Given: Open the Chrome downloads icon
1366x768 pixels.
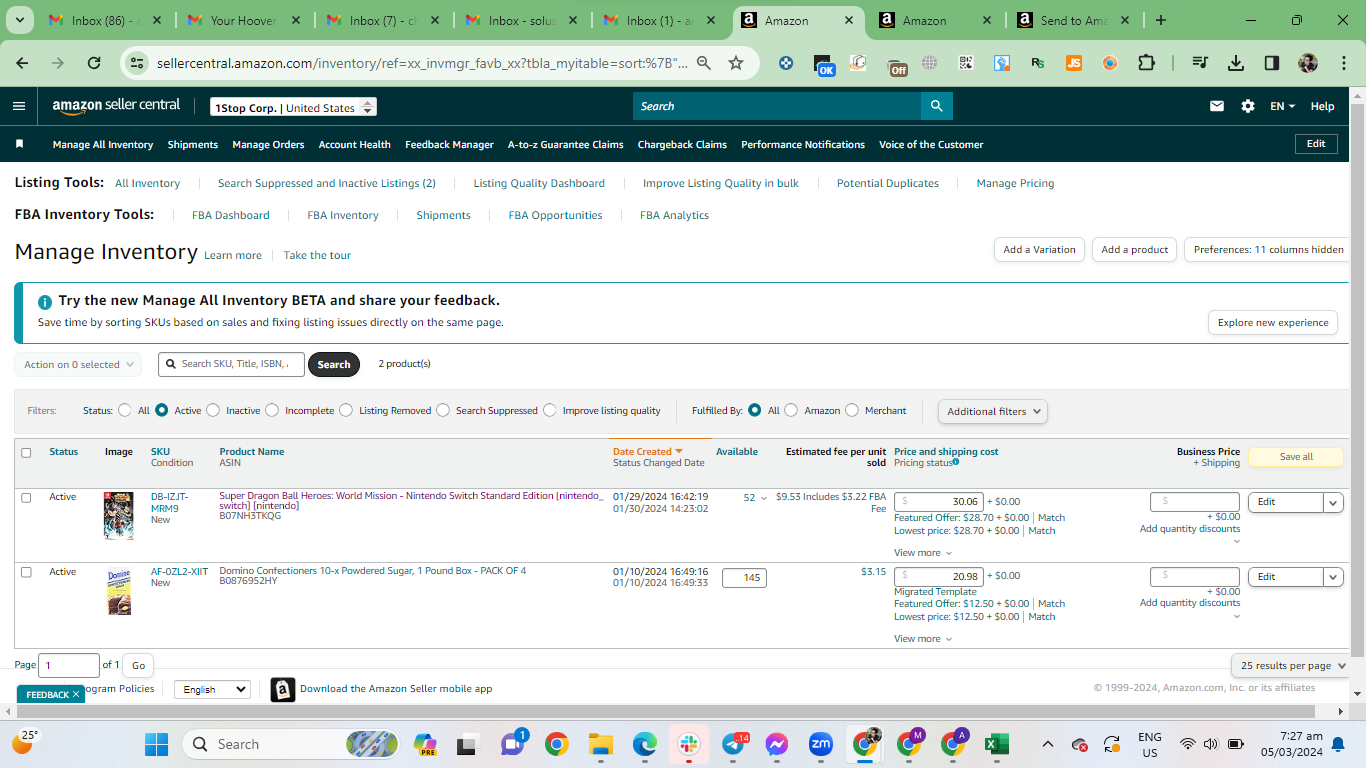Looking at the screenshot, I should (1236, 63).
